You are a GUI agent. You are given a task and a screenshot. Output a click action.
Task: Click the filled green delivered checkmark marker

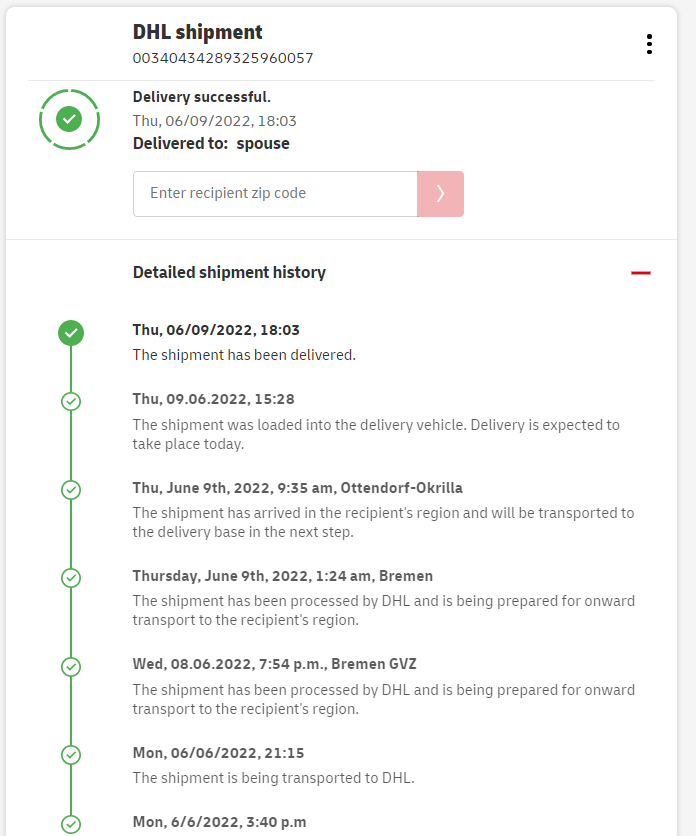pyautogui.click(x=71, y=333)
